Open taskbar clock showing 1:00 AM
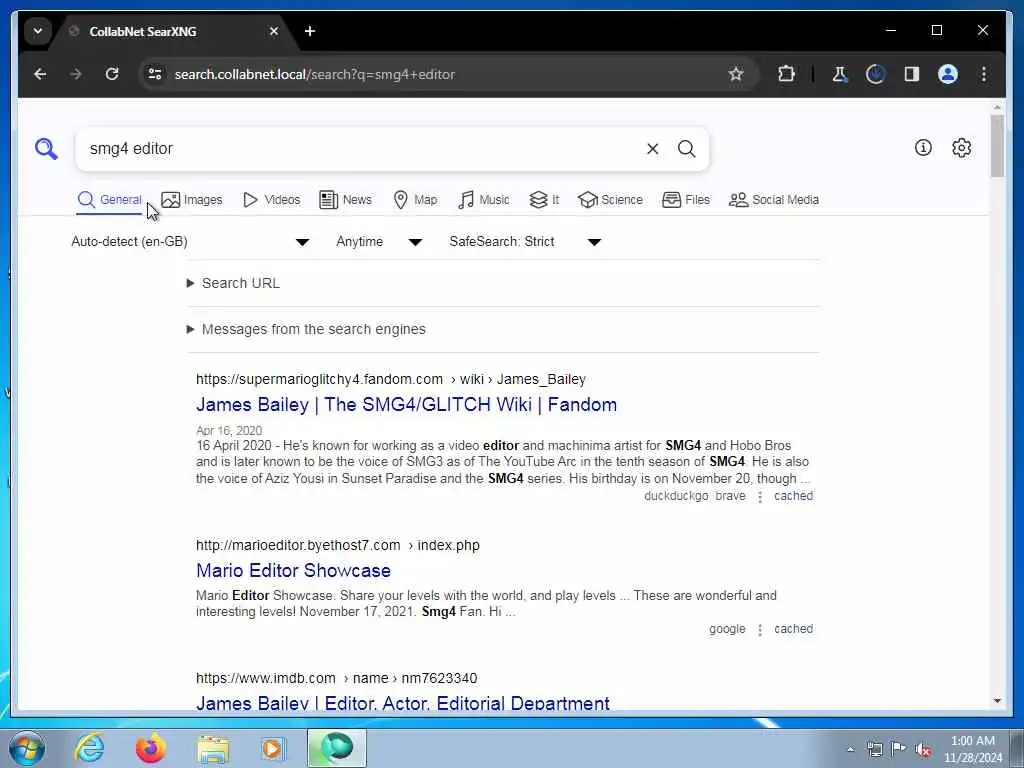Screen dimensions: 1024x768 click(x=972, y=749)
